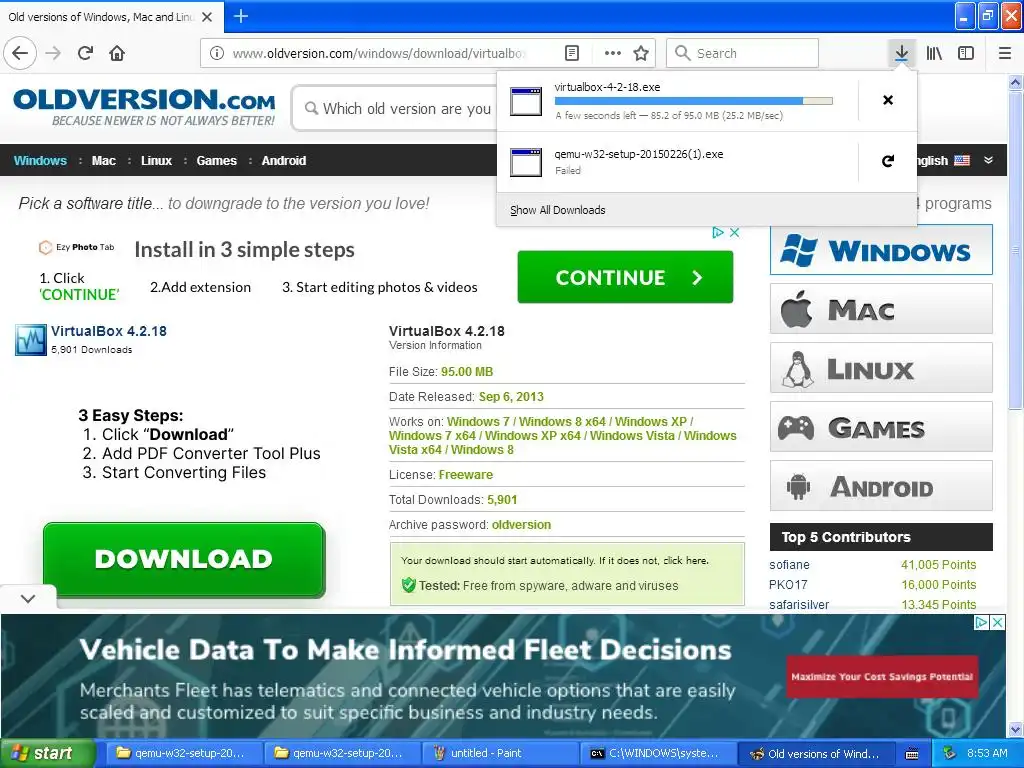
Task: Reload the page with the refresh icon
Action: [85, 53]
